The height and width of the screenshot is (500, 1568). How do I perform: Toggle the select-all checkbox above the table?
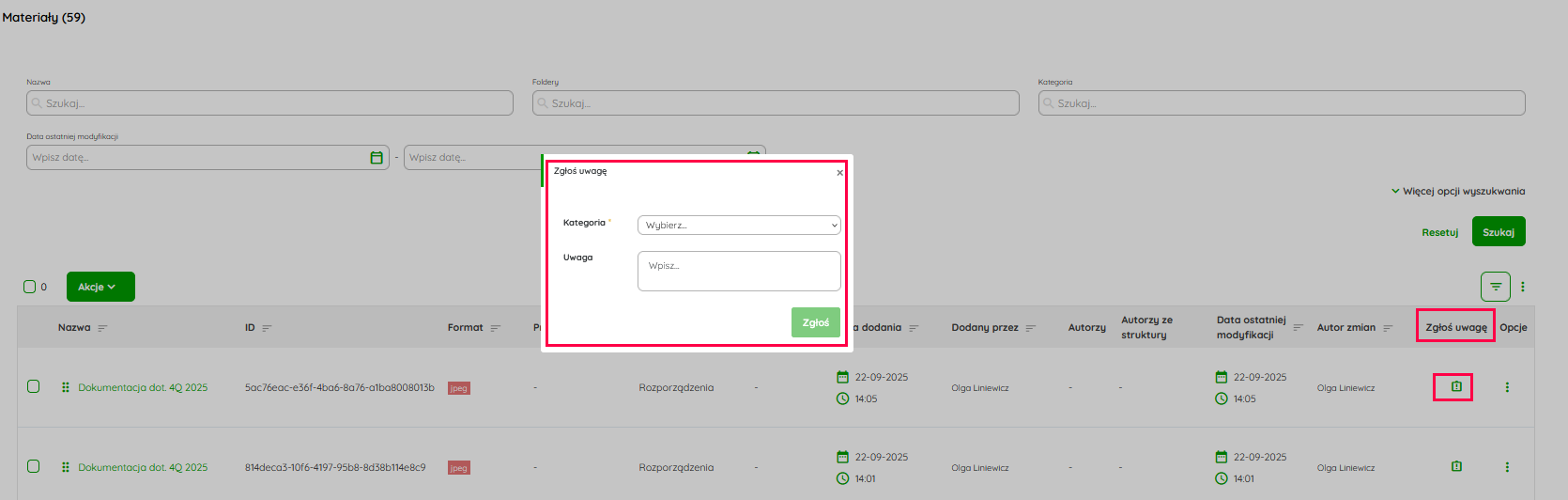click(x=29, y=287)
